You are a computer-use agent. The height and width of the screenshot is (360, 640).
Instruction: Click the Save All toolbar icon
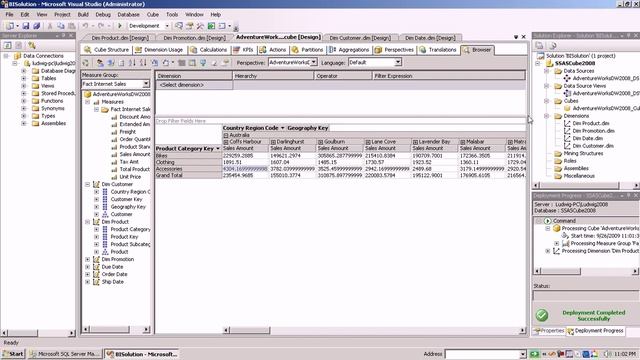36,26
